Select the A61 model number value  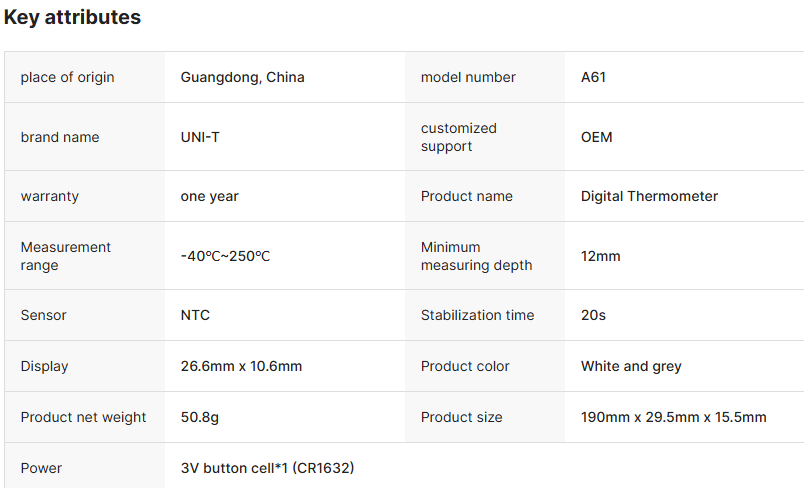click(x=593, y=77)
